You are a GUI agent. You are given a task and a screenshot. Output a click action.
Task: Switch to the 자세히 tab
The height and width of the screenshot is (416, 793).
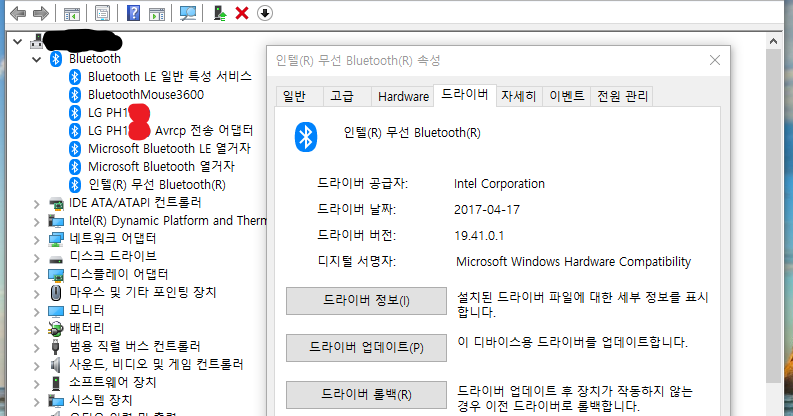coord(519,97)
